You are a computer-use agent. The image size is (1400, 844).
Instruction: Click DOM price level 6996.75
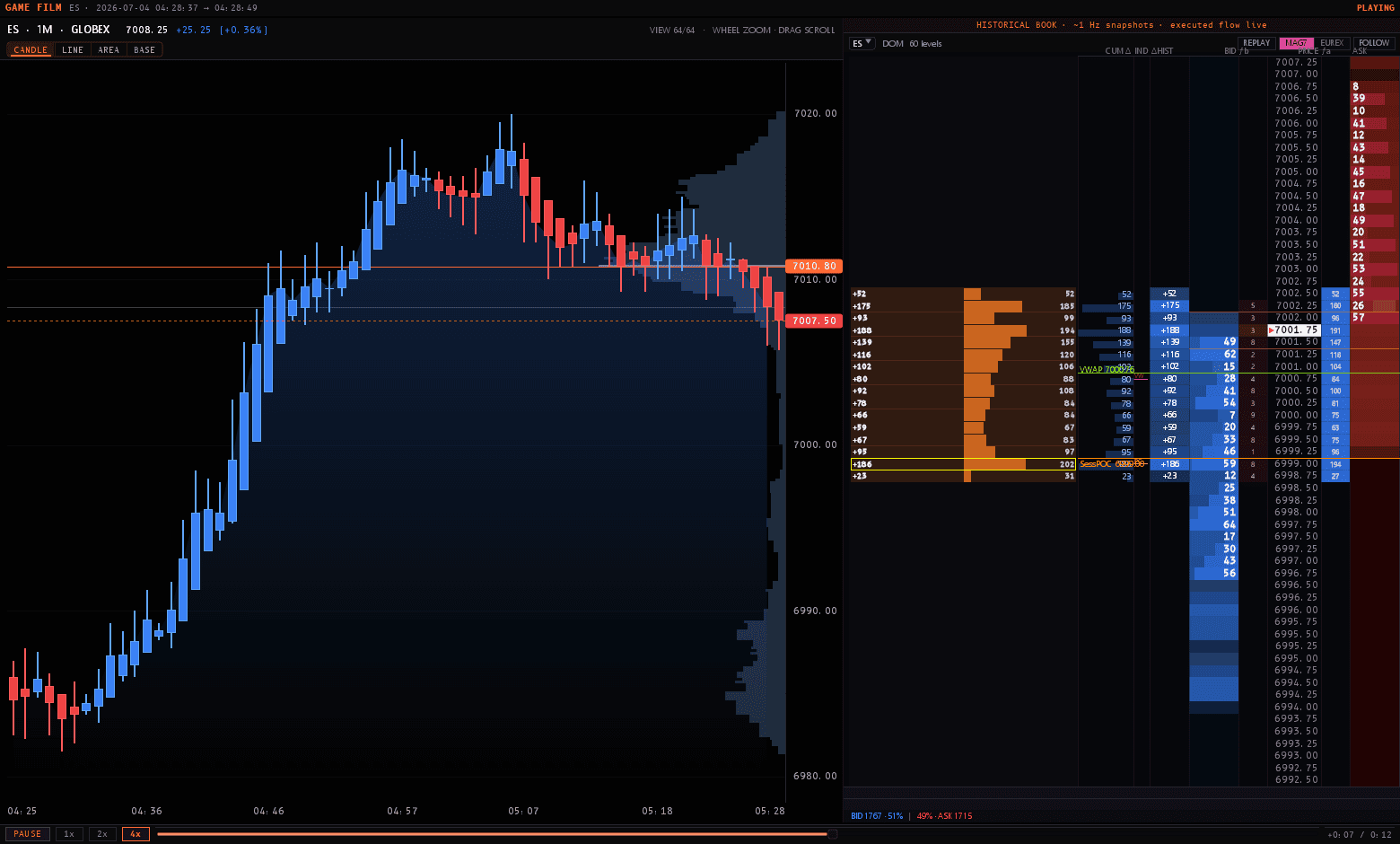click(1296, 573)
